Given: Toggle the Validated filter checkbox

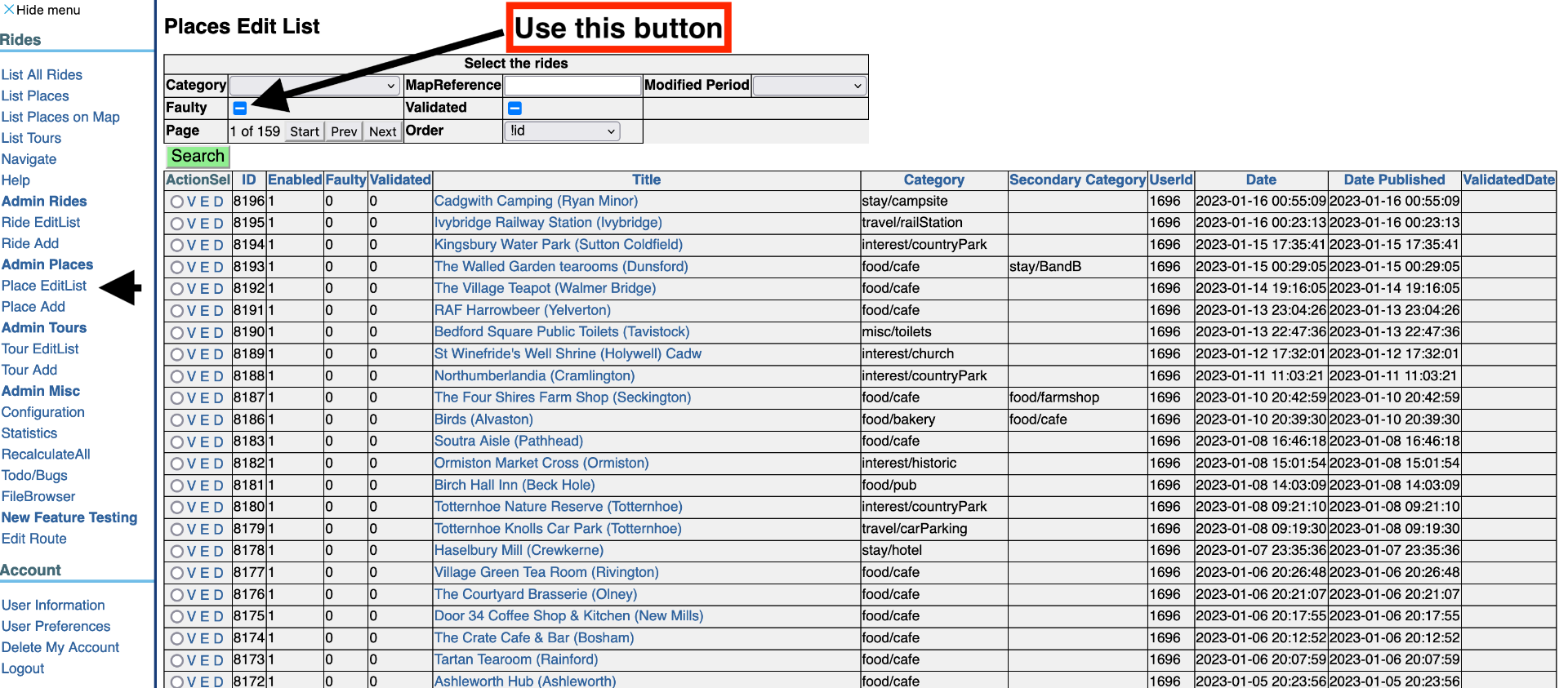Looking at the screenshot, I should tap(514, 109).
